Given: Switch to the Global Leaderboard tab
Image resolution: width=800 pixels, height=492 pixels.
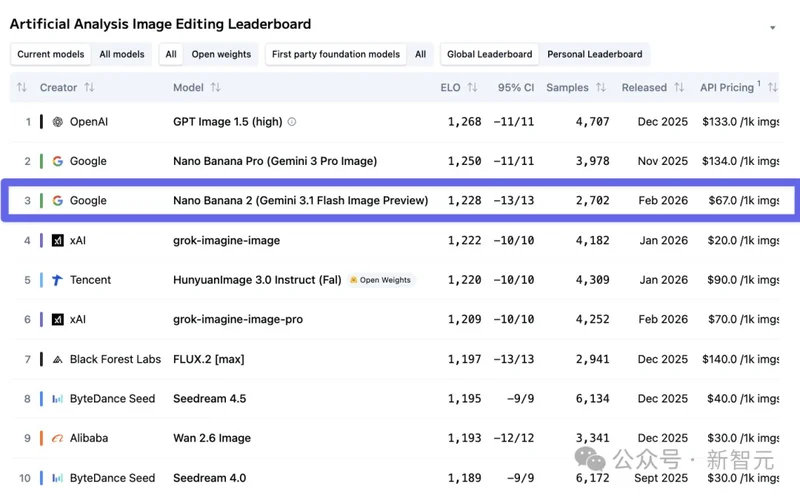Looking at the screenshot, I should pos(489,55).
